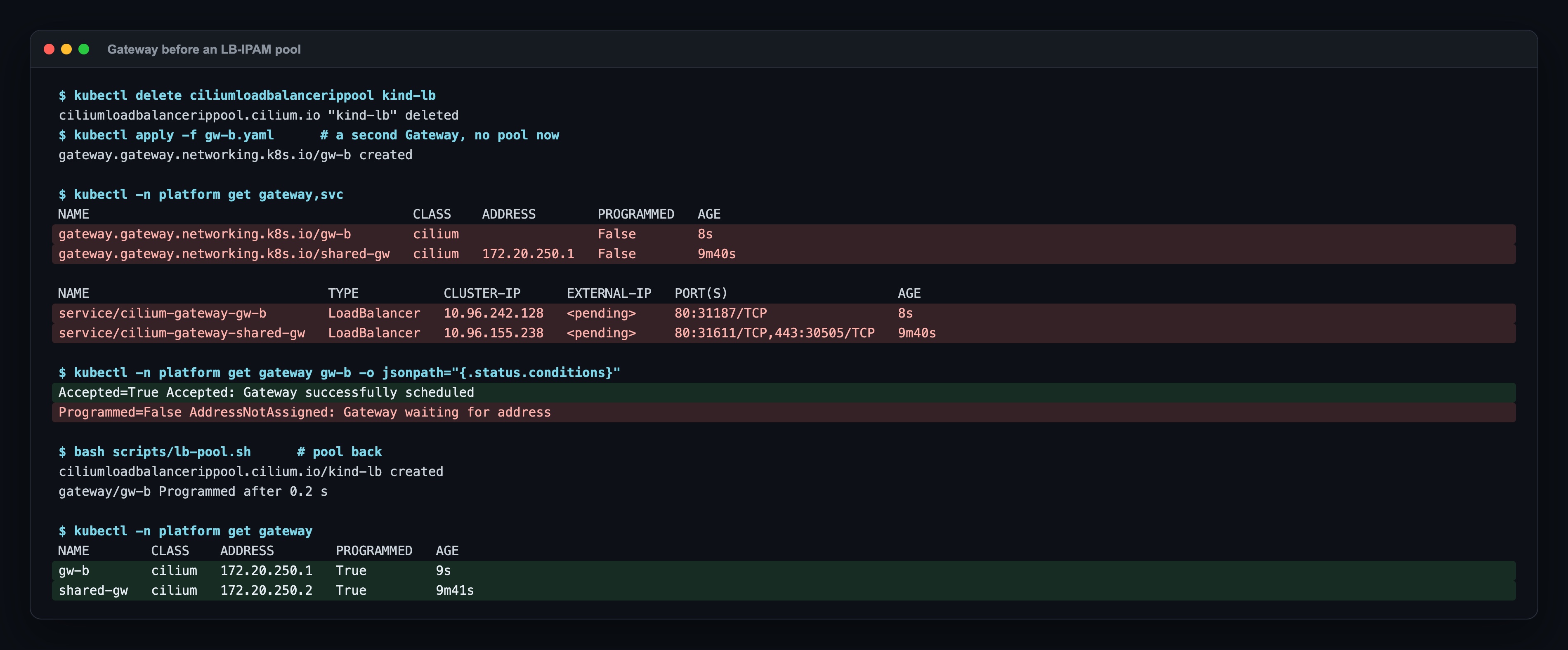This screenshot has height=650, width=1568.
Task: Click 'True' in the final gw-b row
Action: click(x=351, y=571)
